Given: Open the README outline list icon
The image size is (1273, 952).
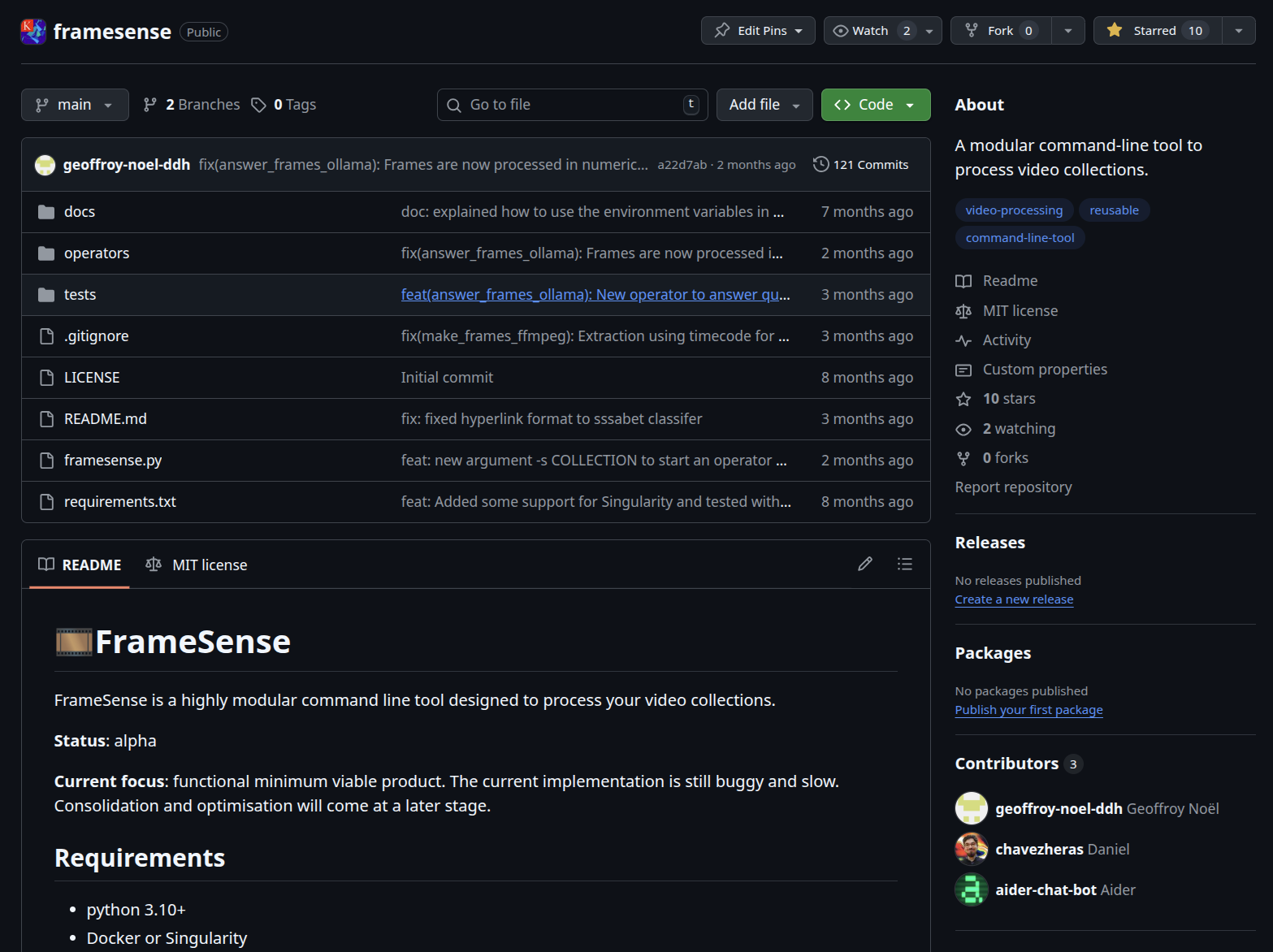Looking at the screenshot, I should point(904,564).
